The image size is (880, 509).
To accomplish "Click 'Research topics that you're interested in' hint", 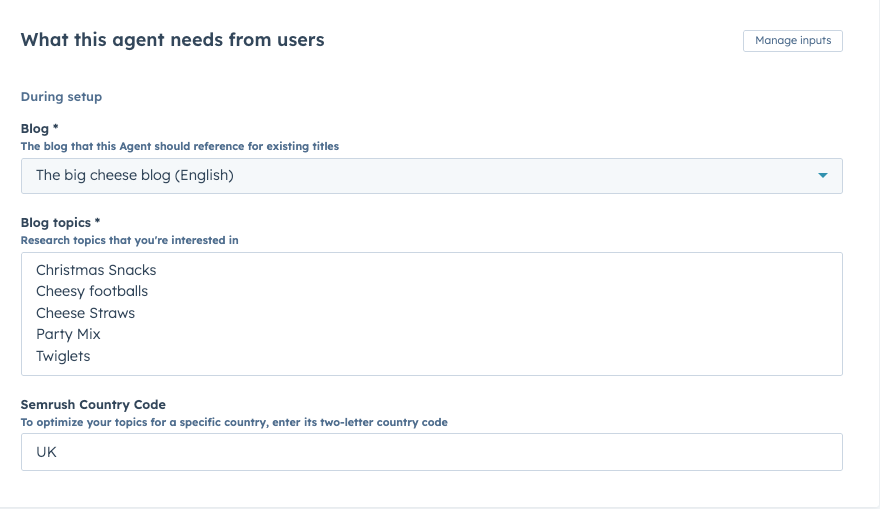I will point(130,240).
